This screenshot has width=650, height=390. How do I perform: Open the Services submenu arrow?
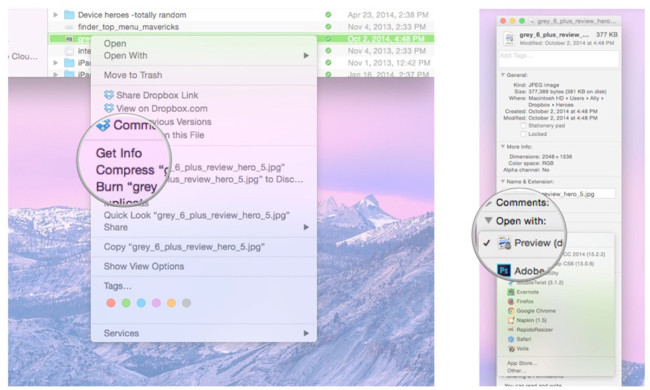point(306,333)
